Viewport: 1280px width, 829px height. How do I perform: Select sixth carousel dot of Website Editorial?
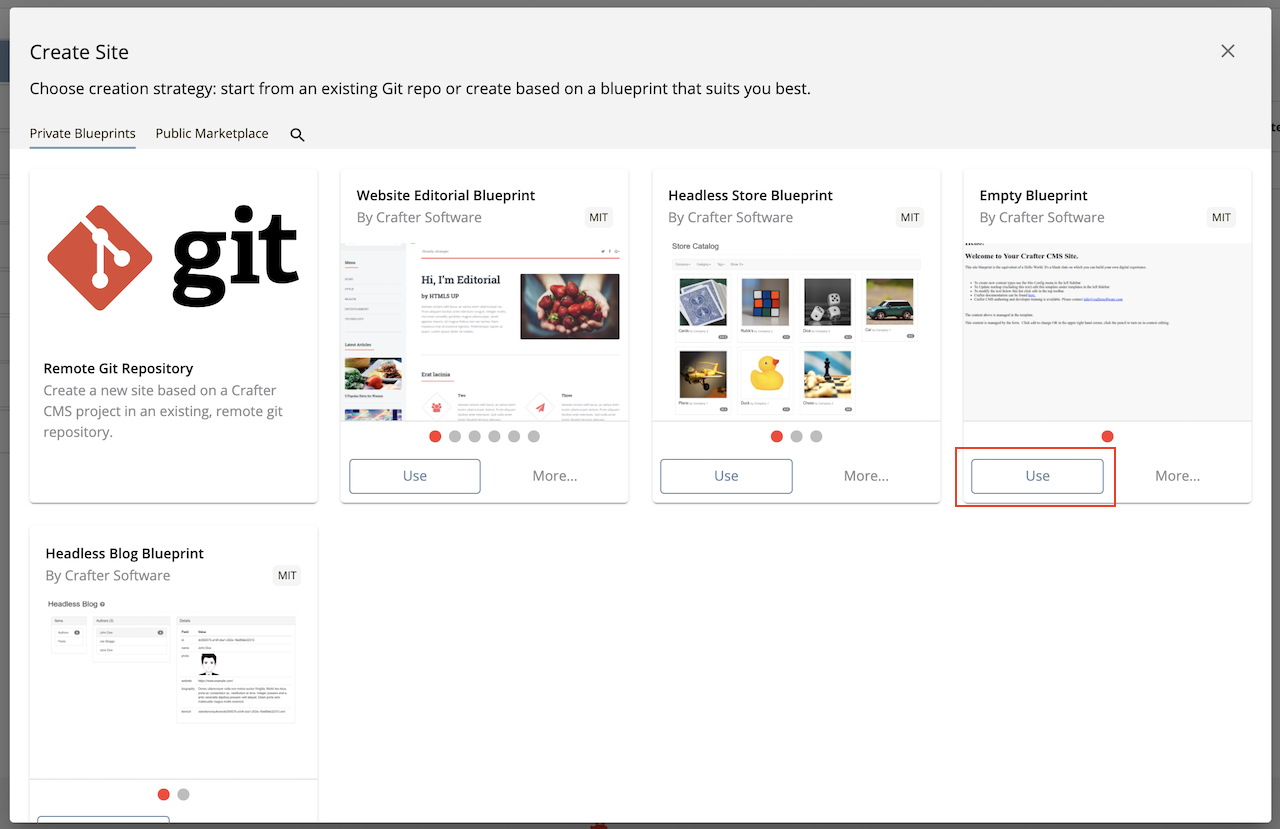click(534, 436)
